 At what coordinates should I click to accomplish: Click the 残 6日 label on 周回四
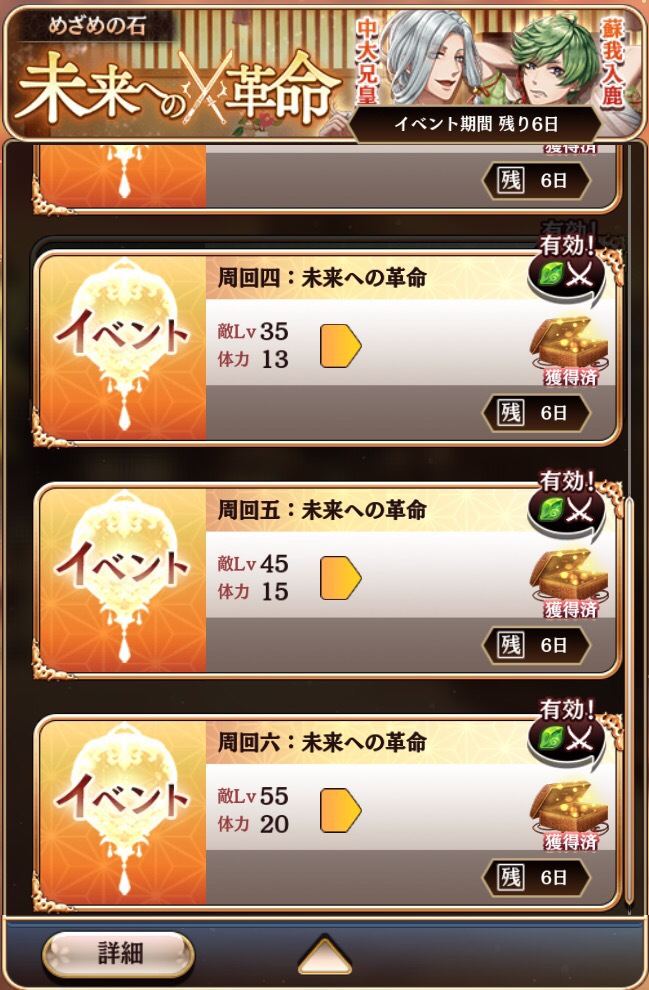pyautogui.click(x=536, y=413)
